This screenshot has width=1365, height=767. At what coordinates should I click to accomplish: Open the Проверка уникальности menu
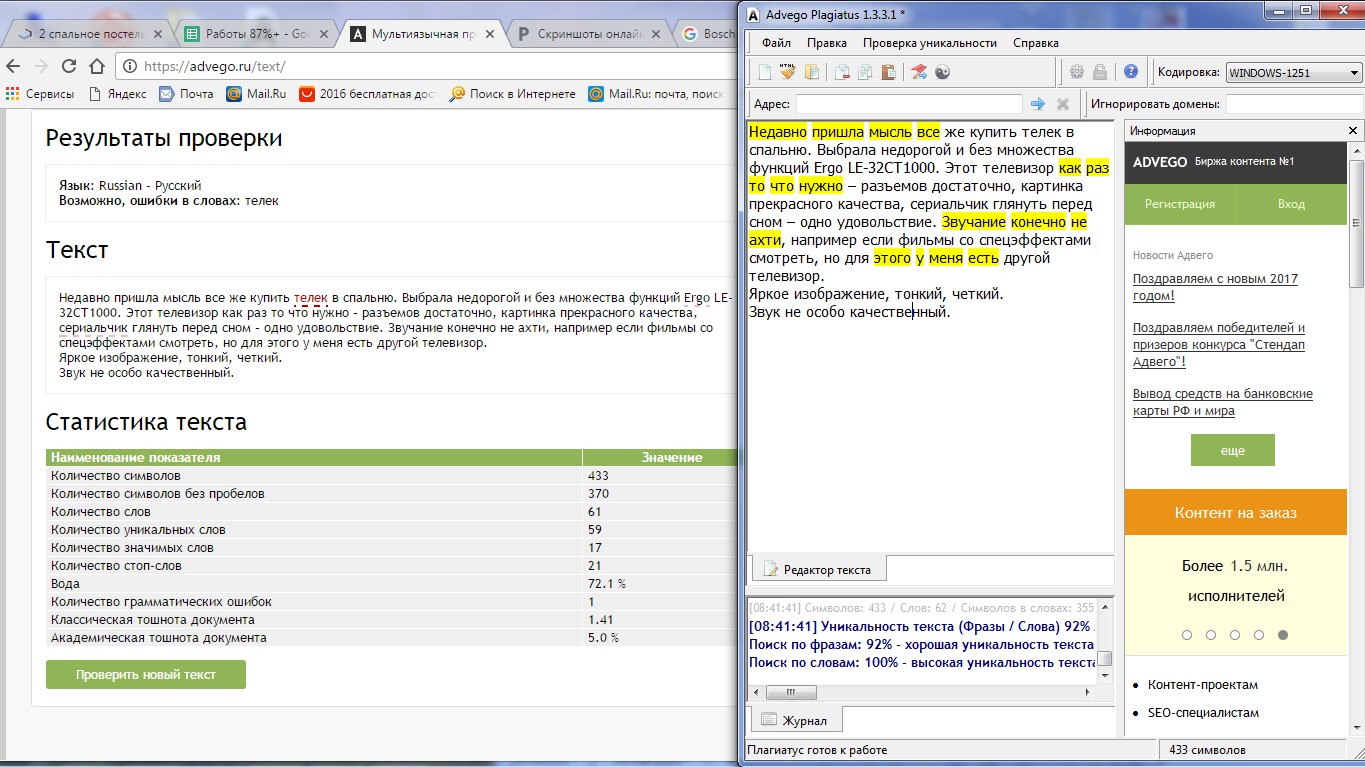(x=930, y=43)
